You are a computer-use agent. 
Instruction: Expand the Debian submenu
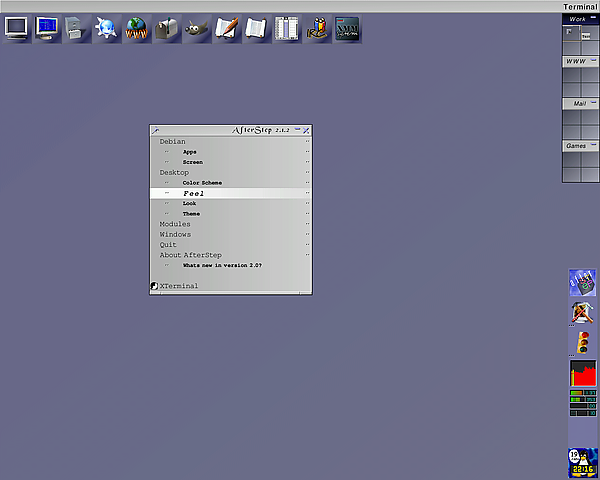click(172, 142)
